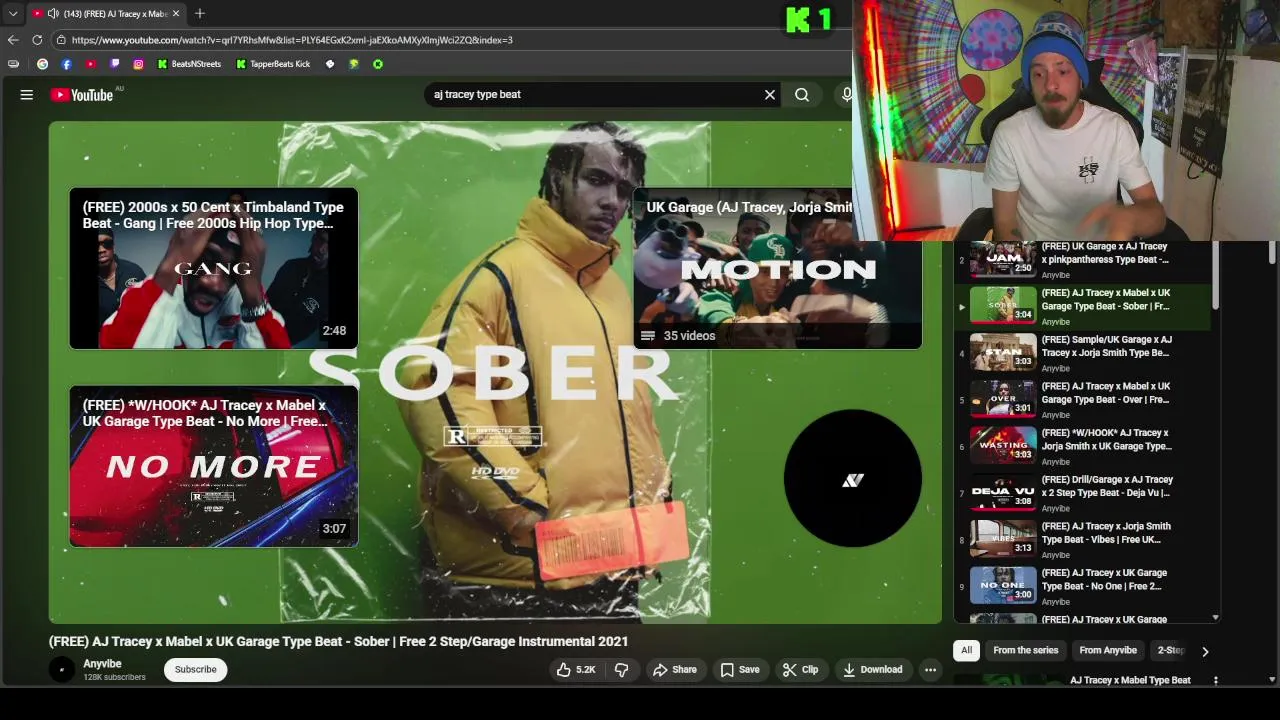Viewport: 1280px width, 720px height.
Task: Open the Google bookmark icon
Action: point(42,64)
